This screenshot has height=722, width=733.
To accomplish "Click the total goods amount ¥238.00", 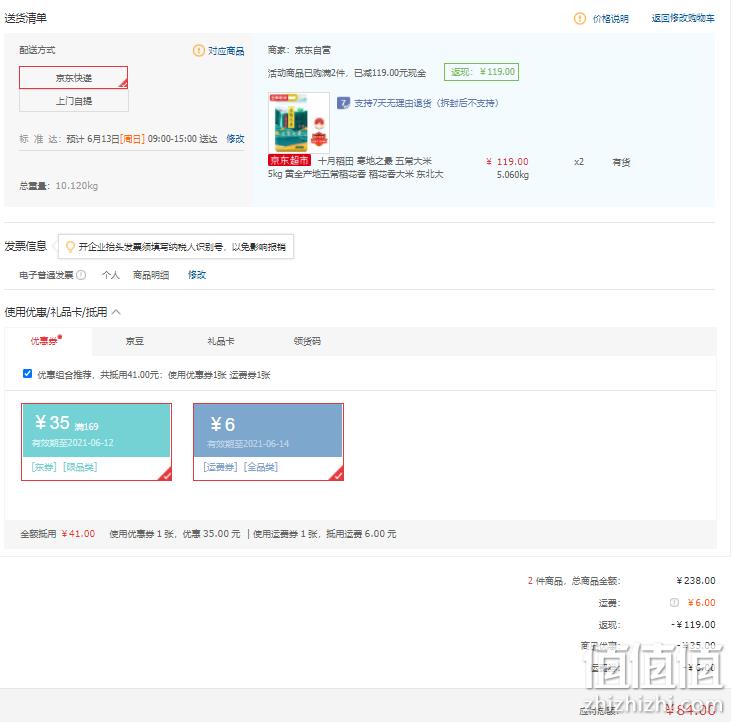I will coord(696,580).
